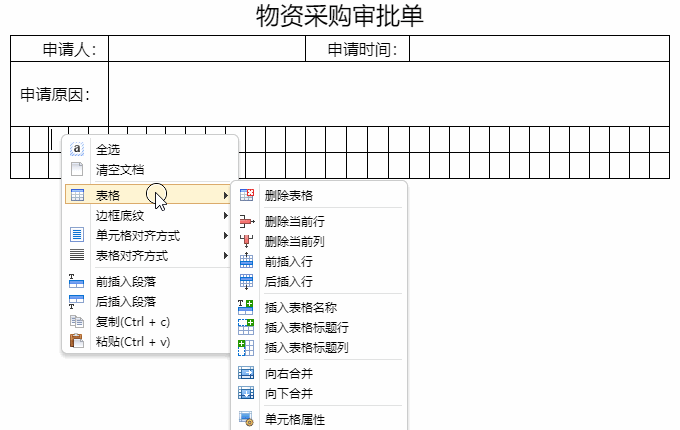Click the empty cell beside 申请时间
Image resolution: width=680 pixels, height=430 pixels.
[538, 49]
